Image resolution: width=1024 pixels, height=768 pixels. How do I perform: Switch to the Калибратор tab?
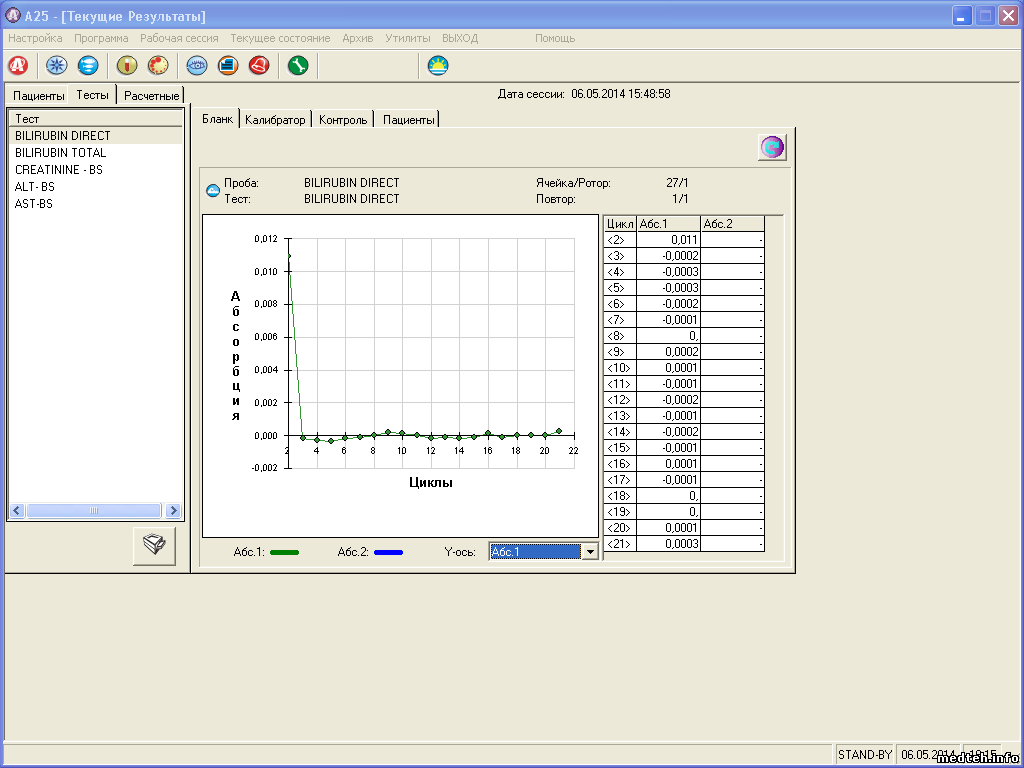point(275,120)
